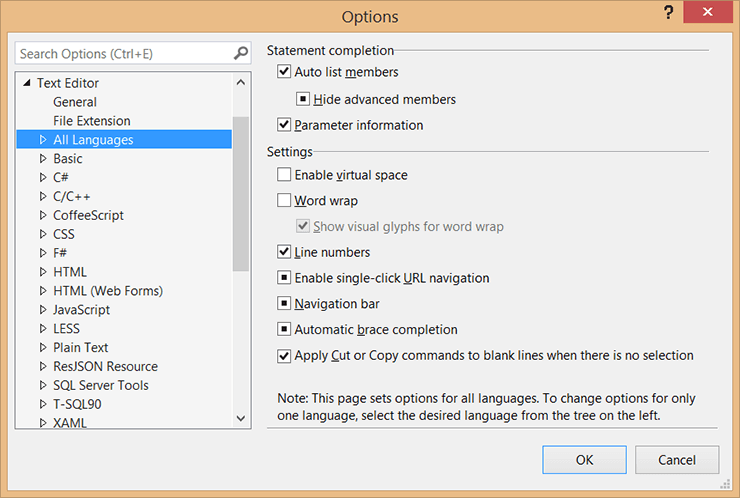Expand the CoffeeScript node arrow

pyautogui.click(x=43, y=215)
